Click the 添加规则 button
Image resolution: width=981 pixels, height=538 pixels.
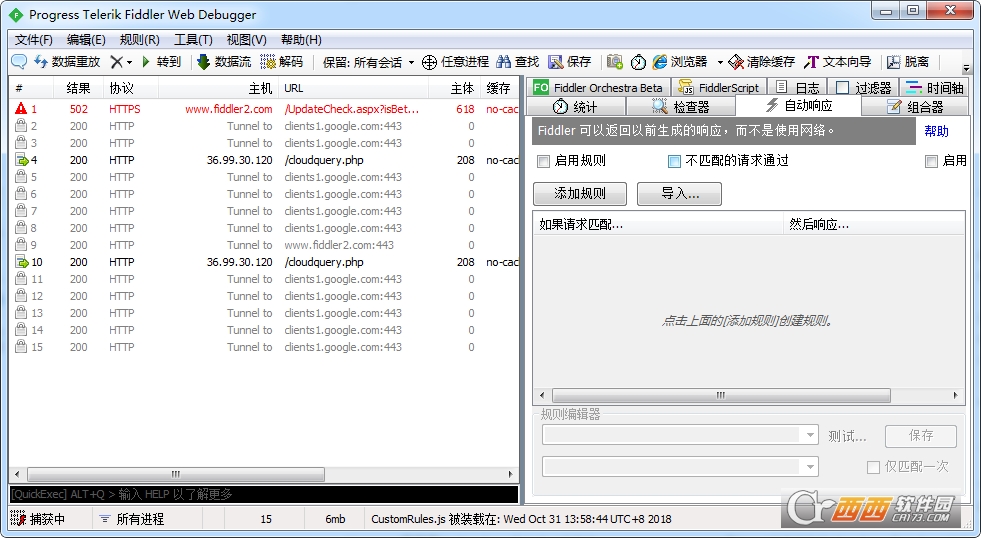(x=580, y=194)
